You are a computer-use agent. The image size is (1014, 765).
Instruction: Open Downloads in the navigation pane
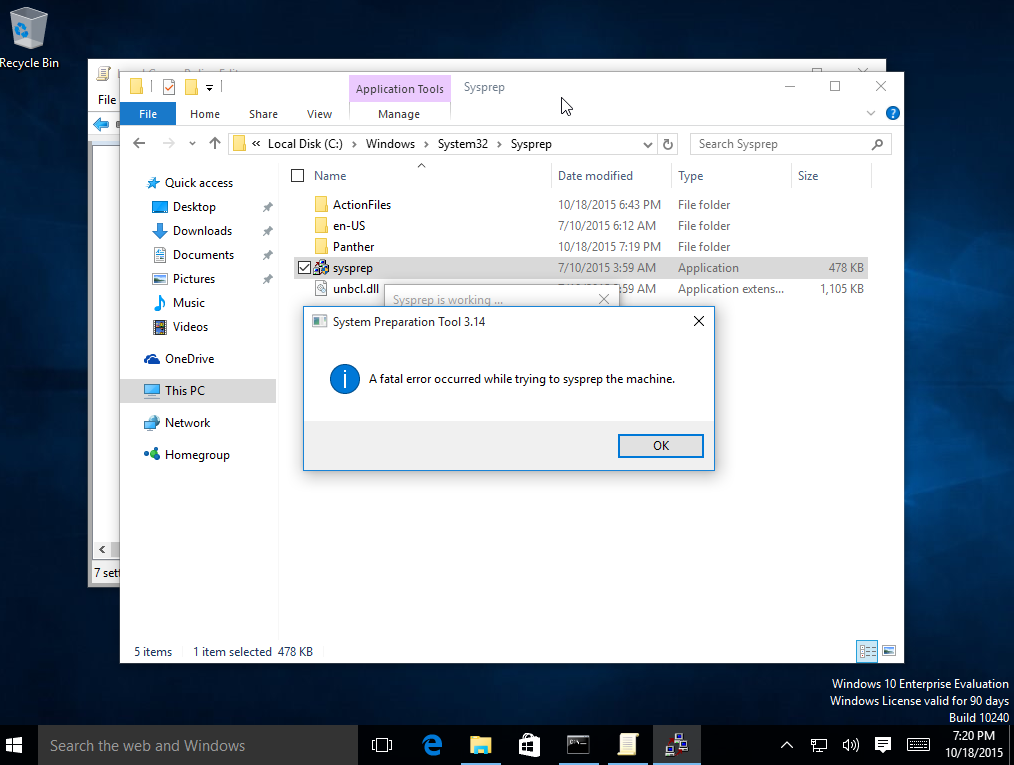coord(202,231)
